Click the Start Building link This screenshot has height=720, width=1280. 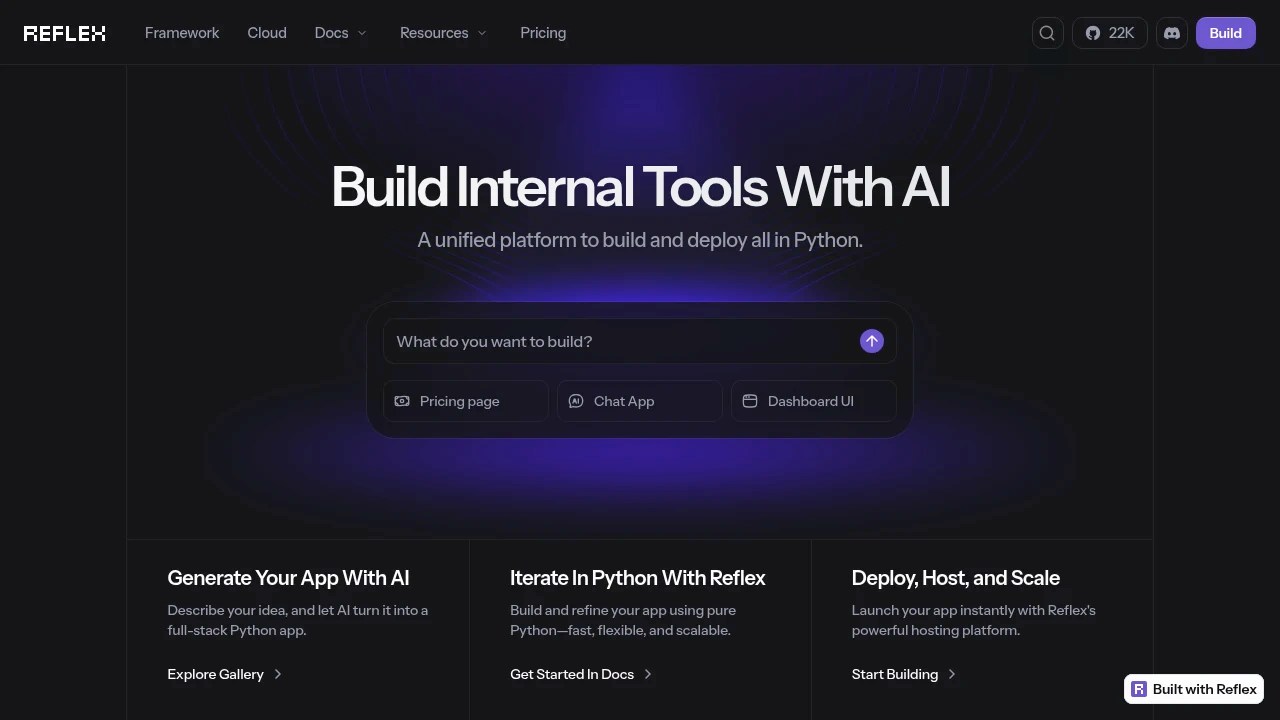pos(894,674)
